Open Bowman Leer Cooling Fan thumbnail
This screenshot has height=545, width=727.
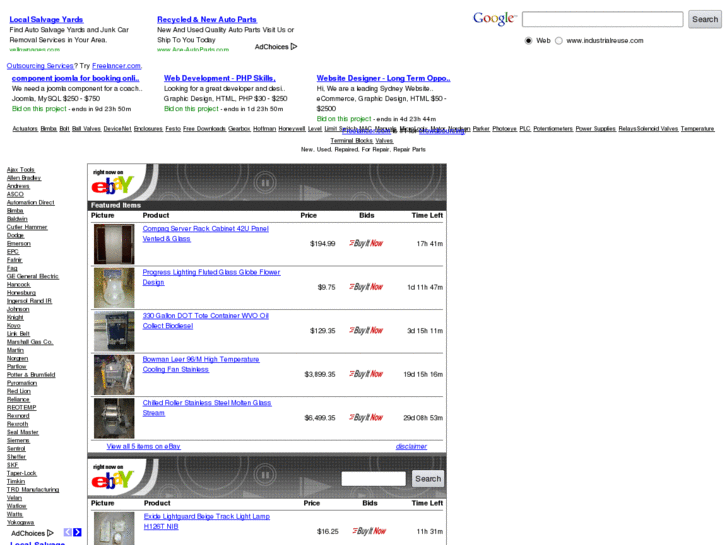tap(114, 375)
